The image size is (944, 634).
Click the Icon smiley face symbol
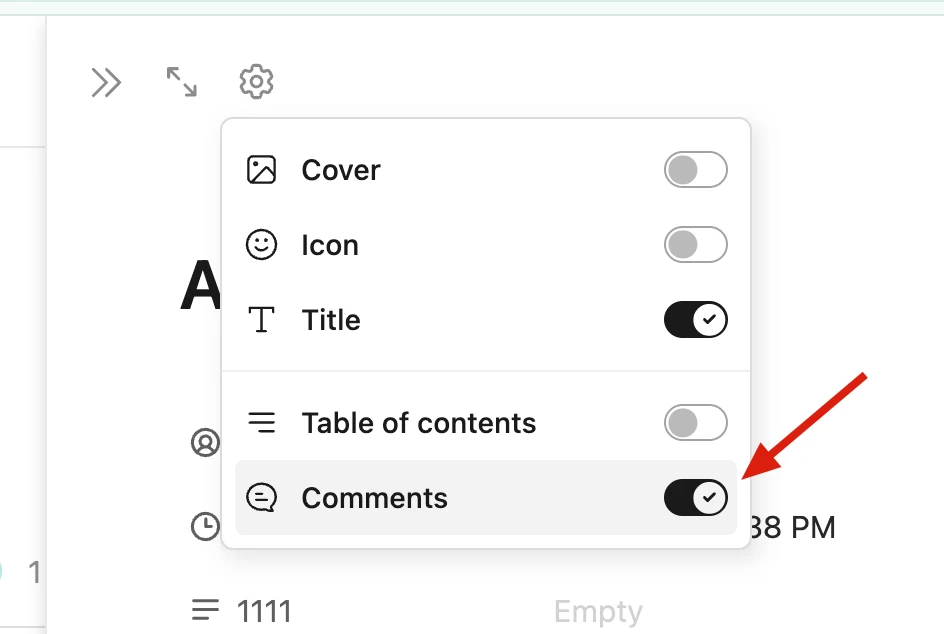pos(261,244)
